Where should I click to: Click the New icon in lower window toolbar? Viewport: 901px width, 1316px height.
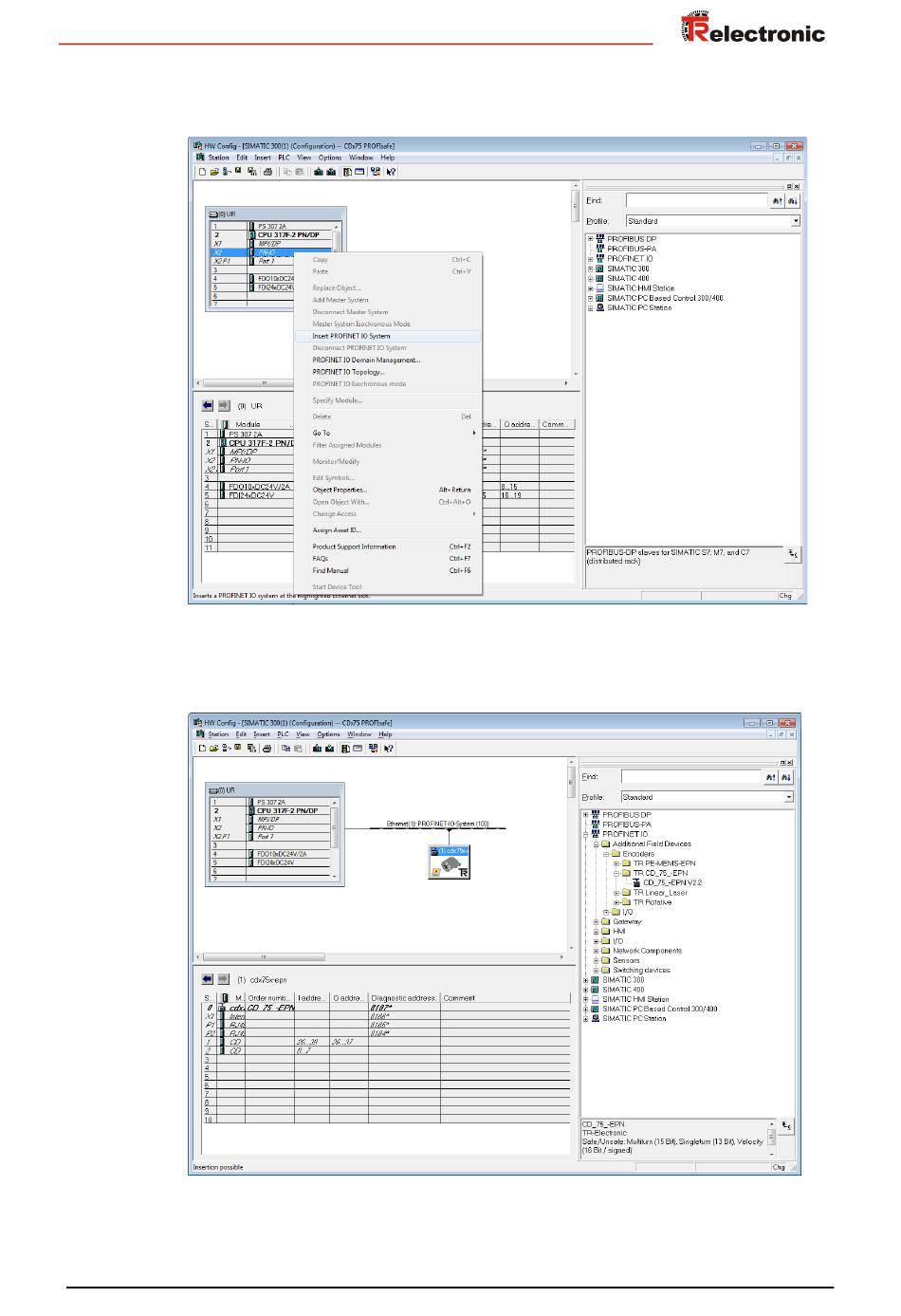tap(202, 748)
